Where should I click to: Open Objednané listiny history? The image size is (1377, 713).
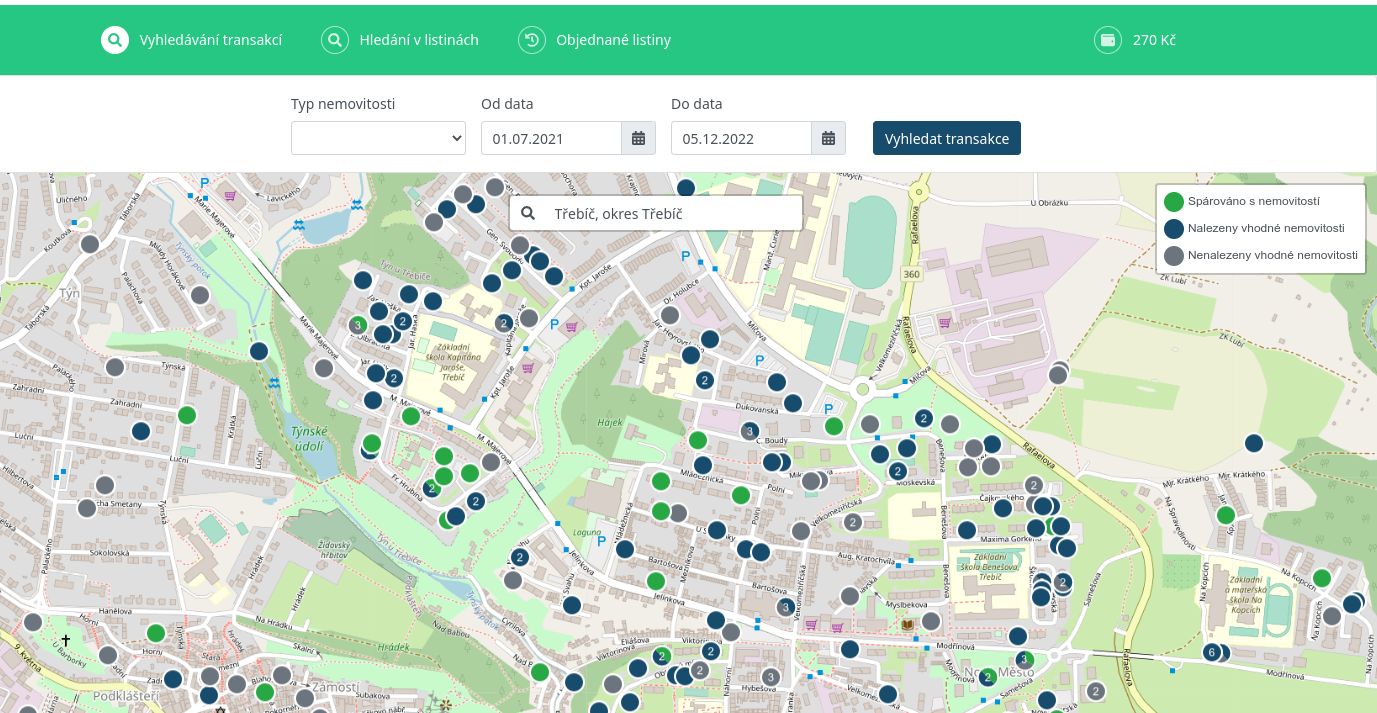click(x=595, y=40)
